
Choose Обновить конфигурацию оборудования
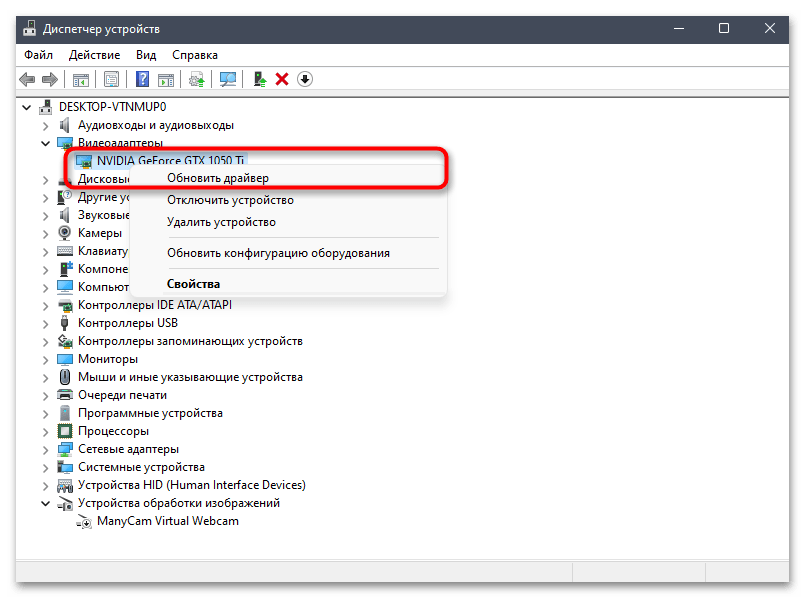288,253
